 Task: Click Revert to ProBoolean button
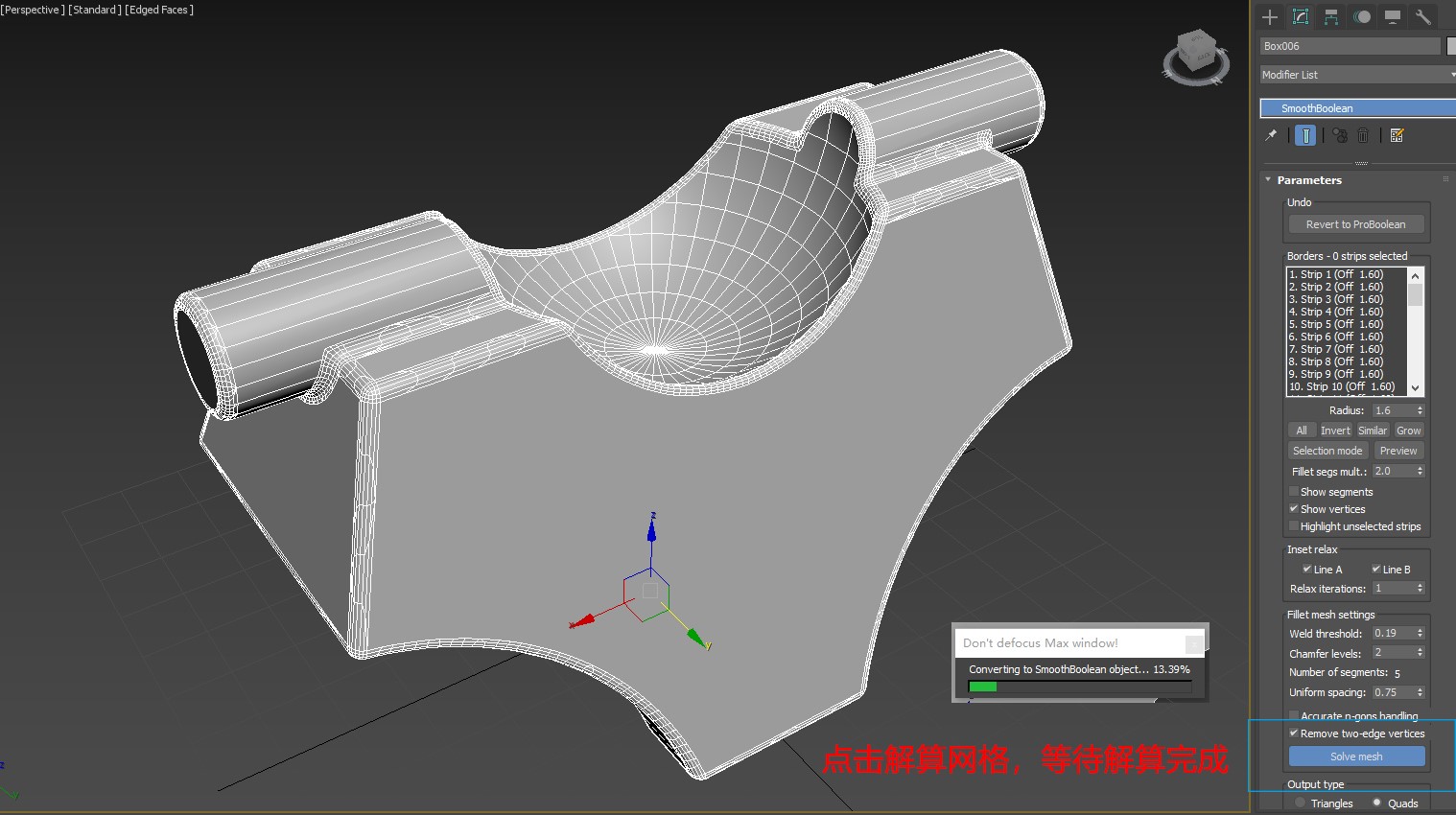click(1355, 224)
